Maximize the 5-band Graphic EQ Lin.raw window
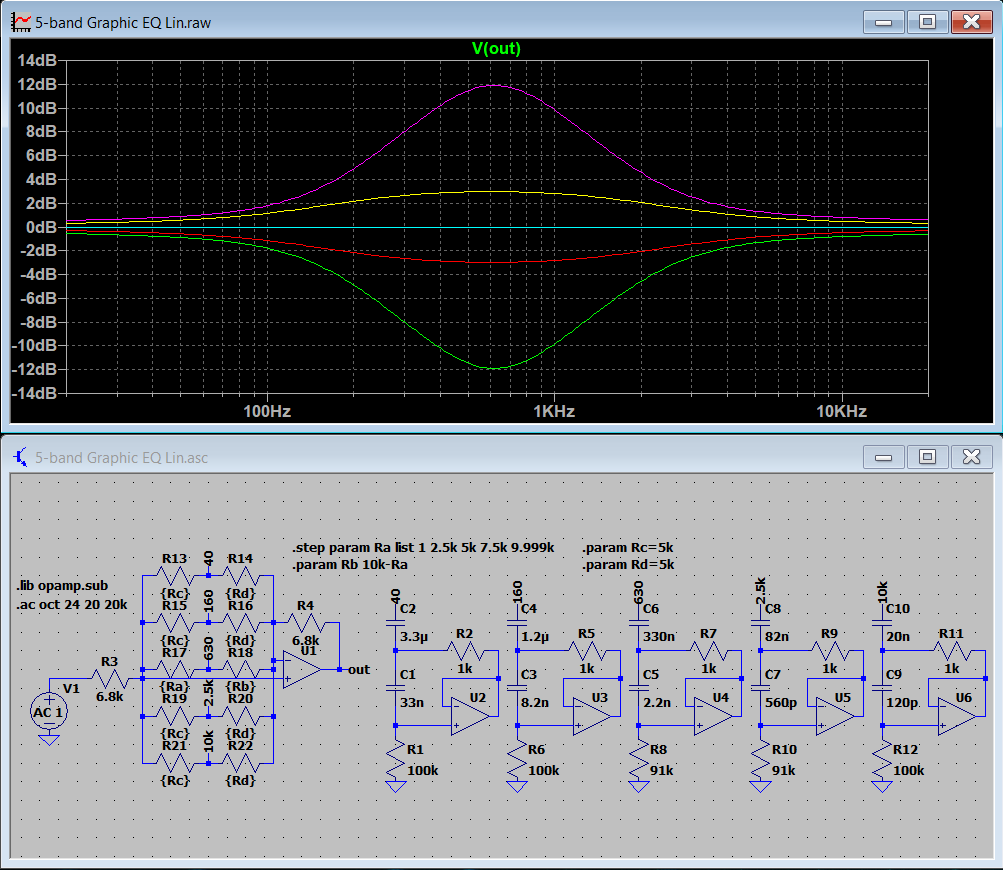Screen dimensions: 1003x870 927,22
